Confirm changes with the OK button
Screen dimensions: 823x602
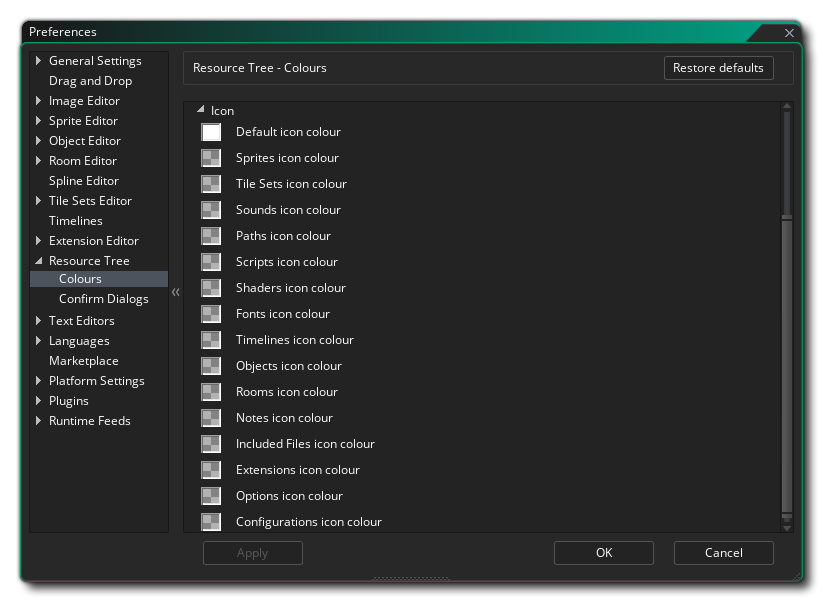603,552
